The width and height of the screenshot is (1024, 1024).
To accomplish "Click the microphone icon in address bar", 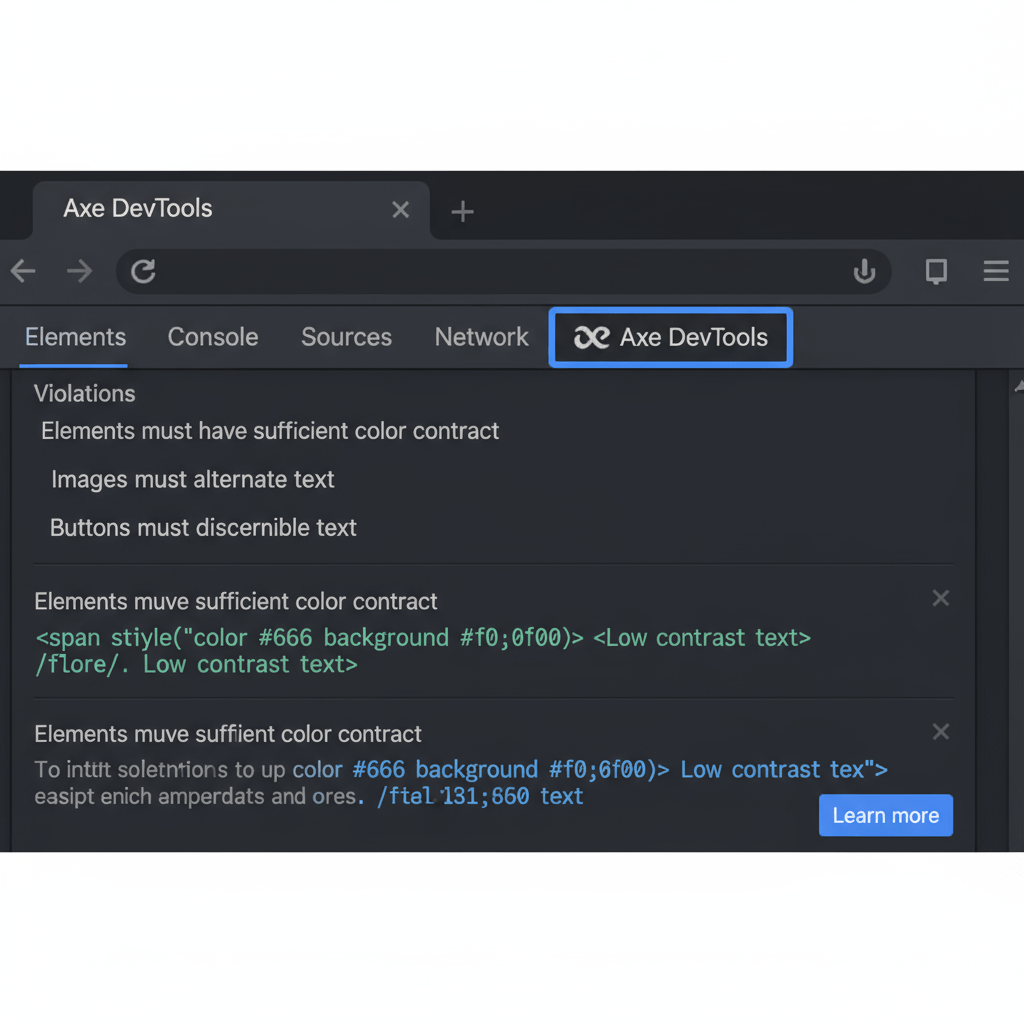I will tap(864, 271).
